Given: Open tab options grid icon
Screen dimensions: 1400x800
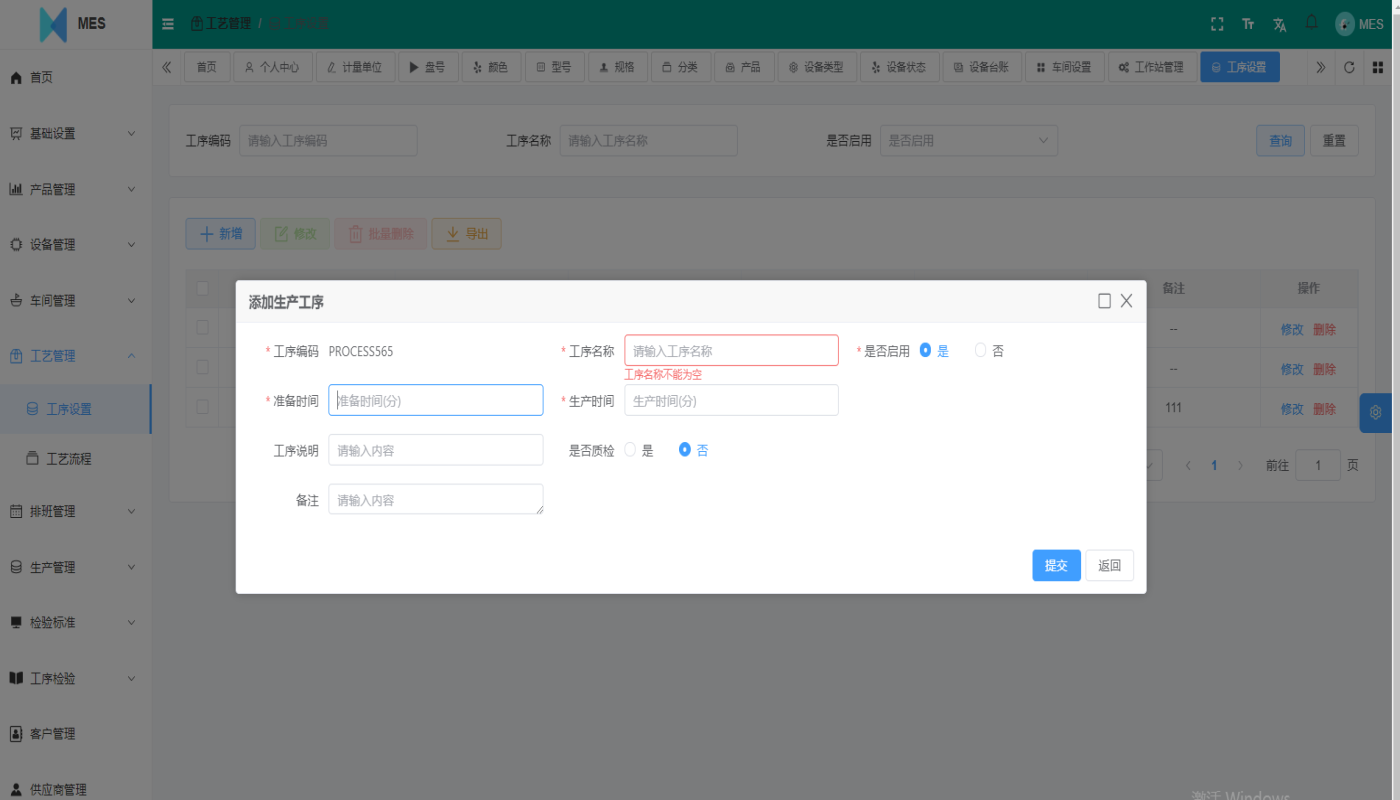Looking at the screenshot, I should (x=1378, y=67).
